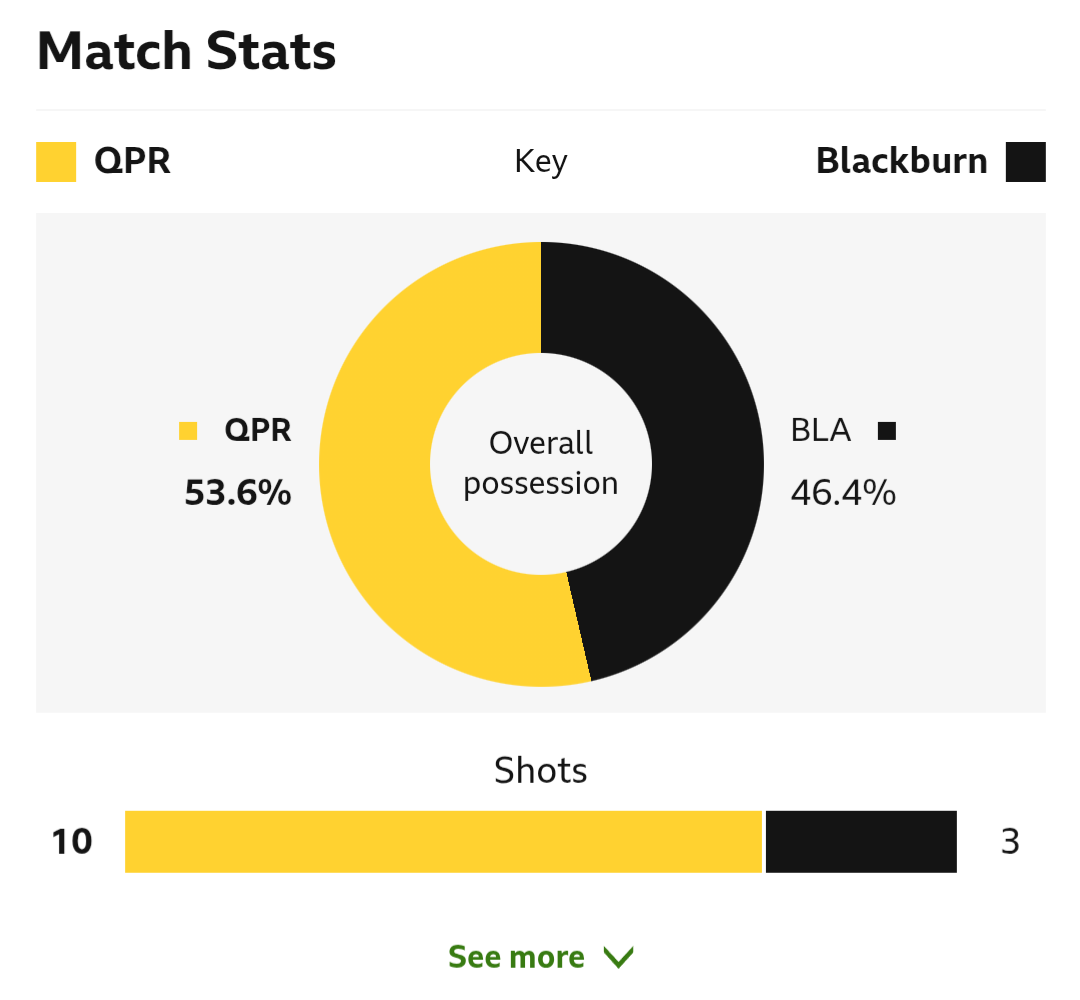This screenshot has width=1080, height=1000.
Task: Click the black Blackburn shots bar
Action: pyautogui.click(x=861, y=842)
